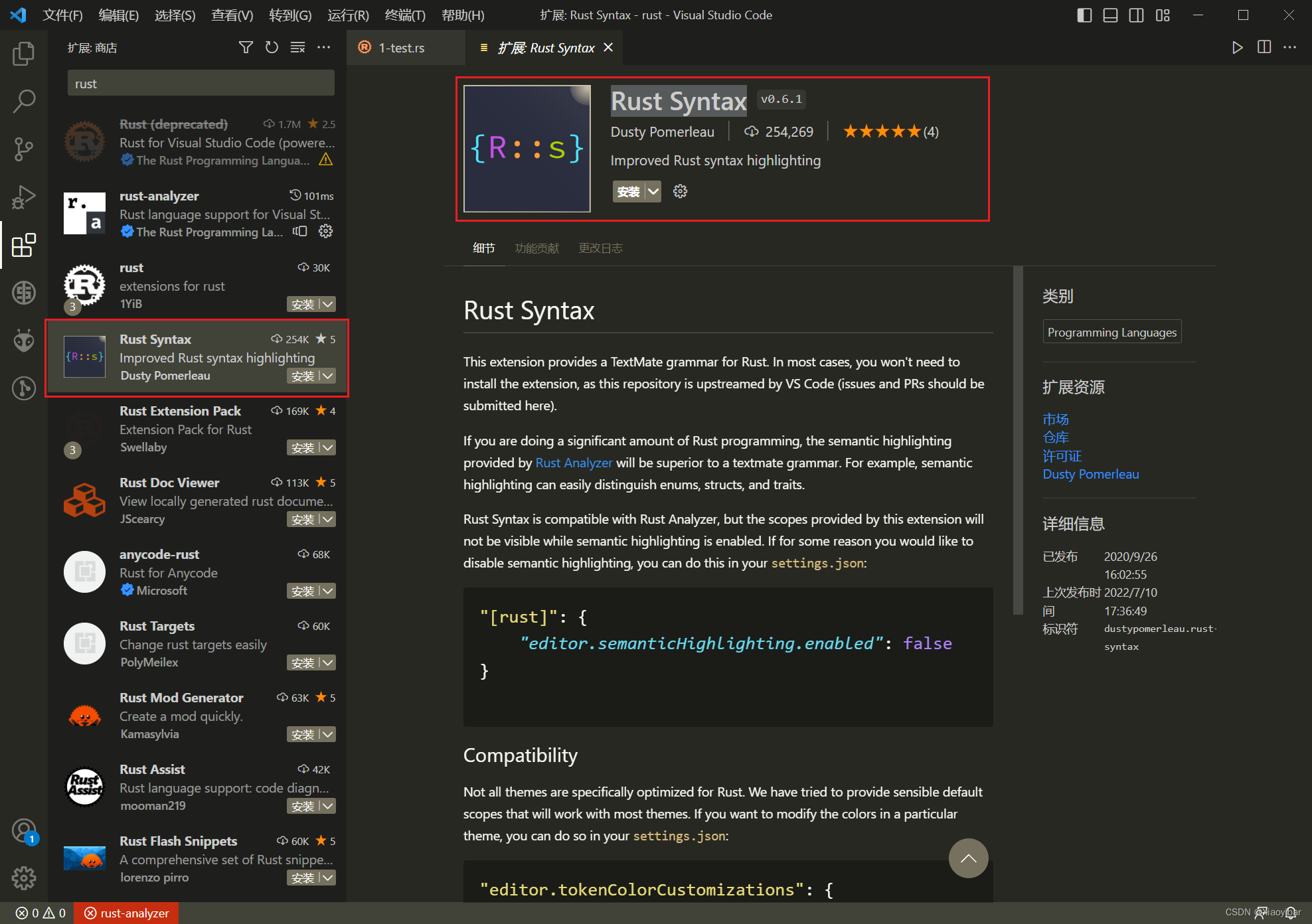Open install dropdown for Rust Syntax list item
The height and width of the screenshot is (924, 1312).
click(328, 376)
